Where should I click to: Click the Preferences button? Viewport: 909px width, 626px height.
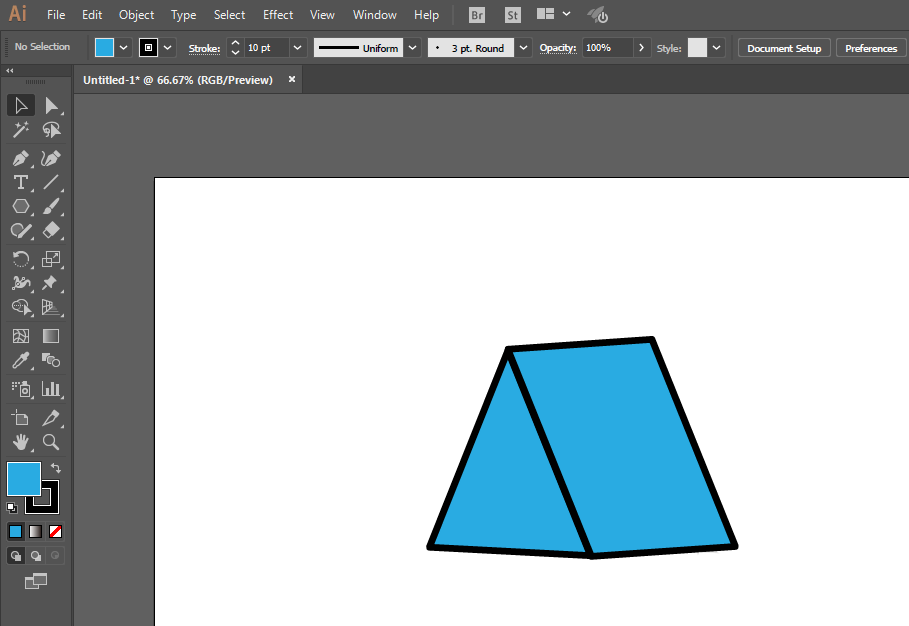tap(871, 48)
